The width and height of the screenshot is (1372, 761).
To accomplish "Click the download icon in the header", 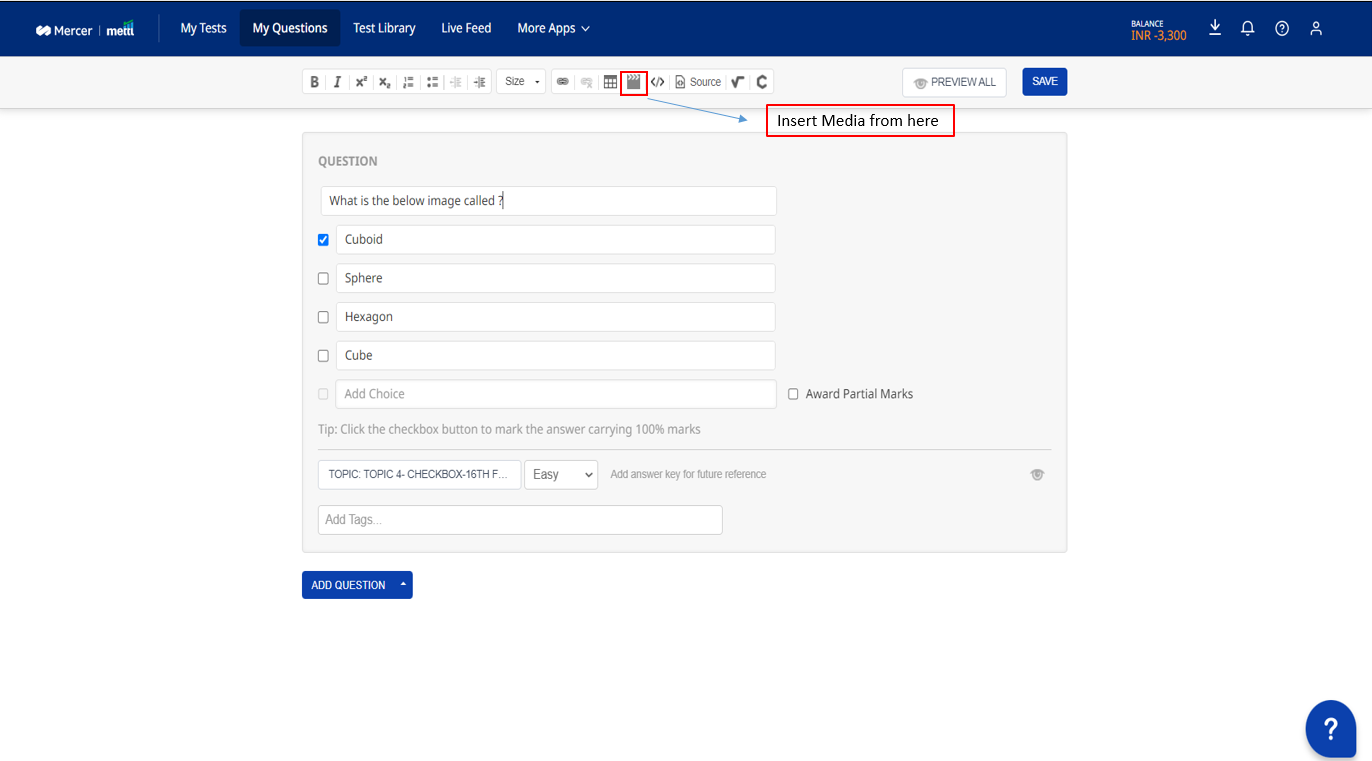I will (1215, 28).
